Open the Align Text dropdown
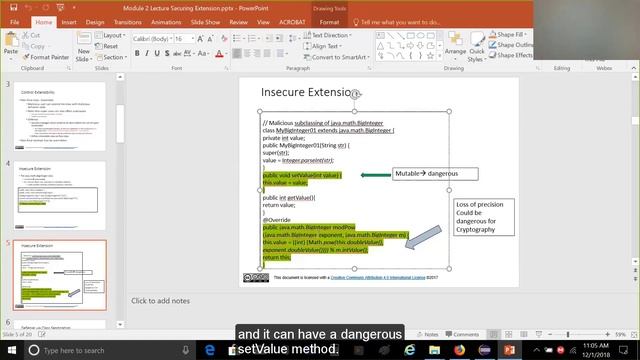The height and width of the screenshot is (360, 640). [323, 46]
